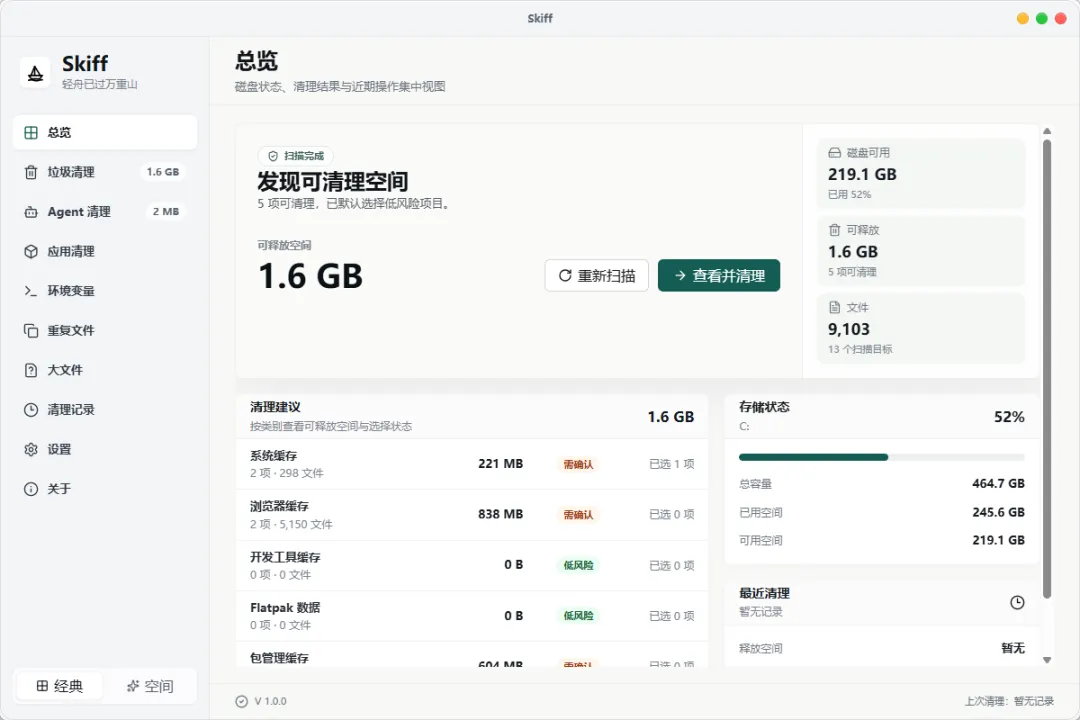Image resolution: width=1080 pixels, height=720 pixels.
Task: Click the Agent 清理 robot icon
Action: [x=31, y=212]
